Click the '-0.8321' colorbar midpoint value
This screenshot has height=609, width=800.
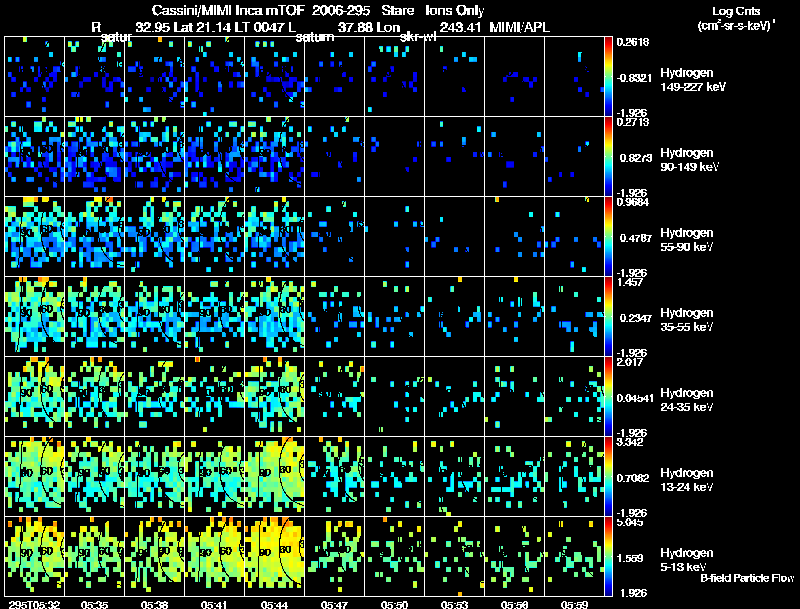tap(634, 78)
